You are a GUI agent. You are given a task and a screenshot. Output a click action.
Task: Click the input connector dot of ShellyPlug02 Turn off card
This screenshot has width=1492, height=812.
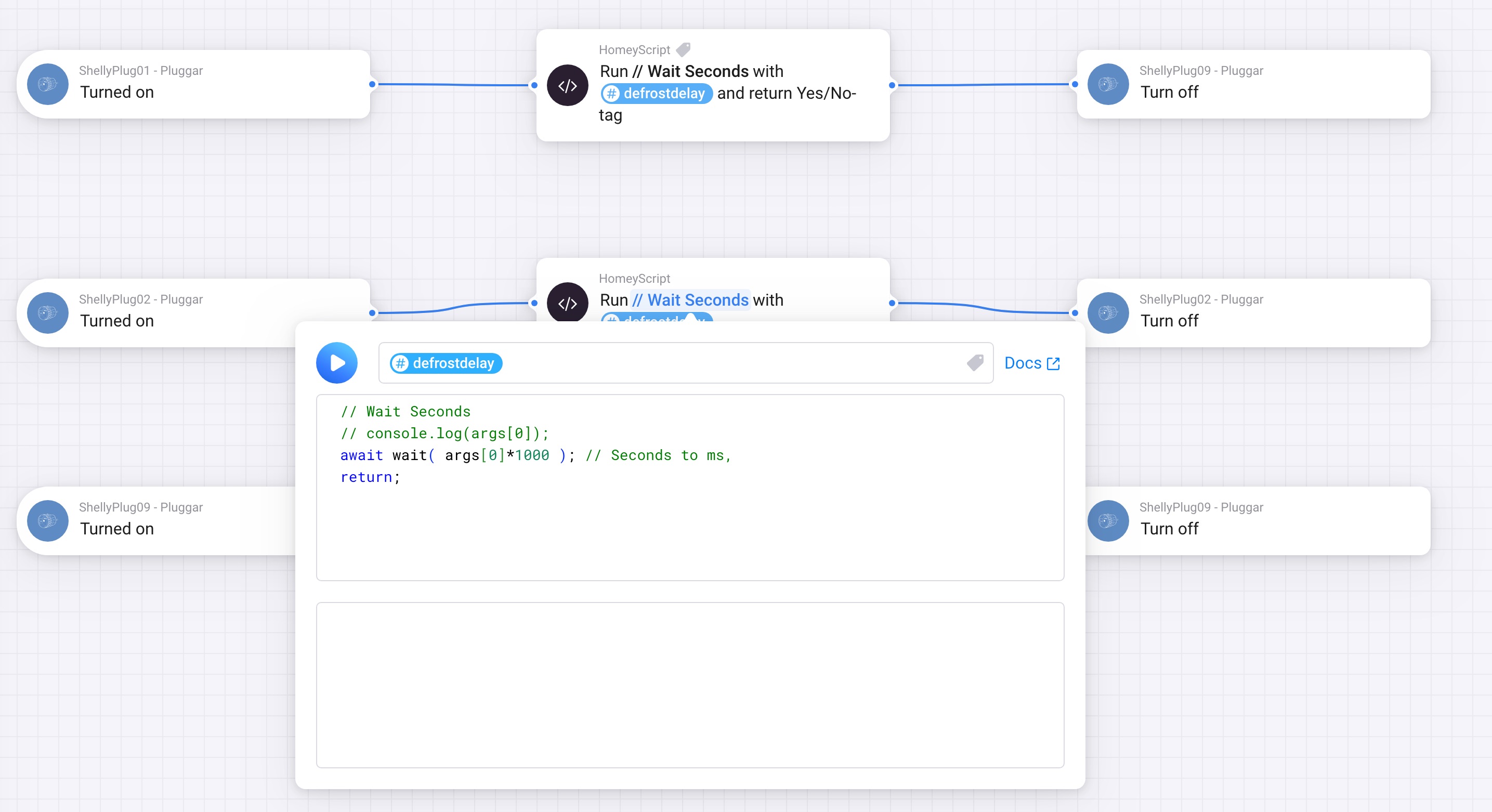[x=1075, y=313]
